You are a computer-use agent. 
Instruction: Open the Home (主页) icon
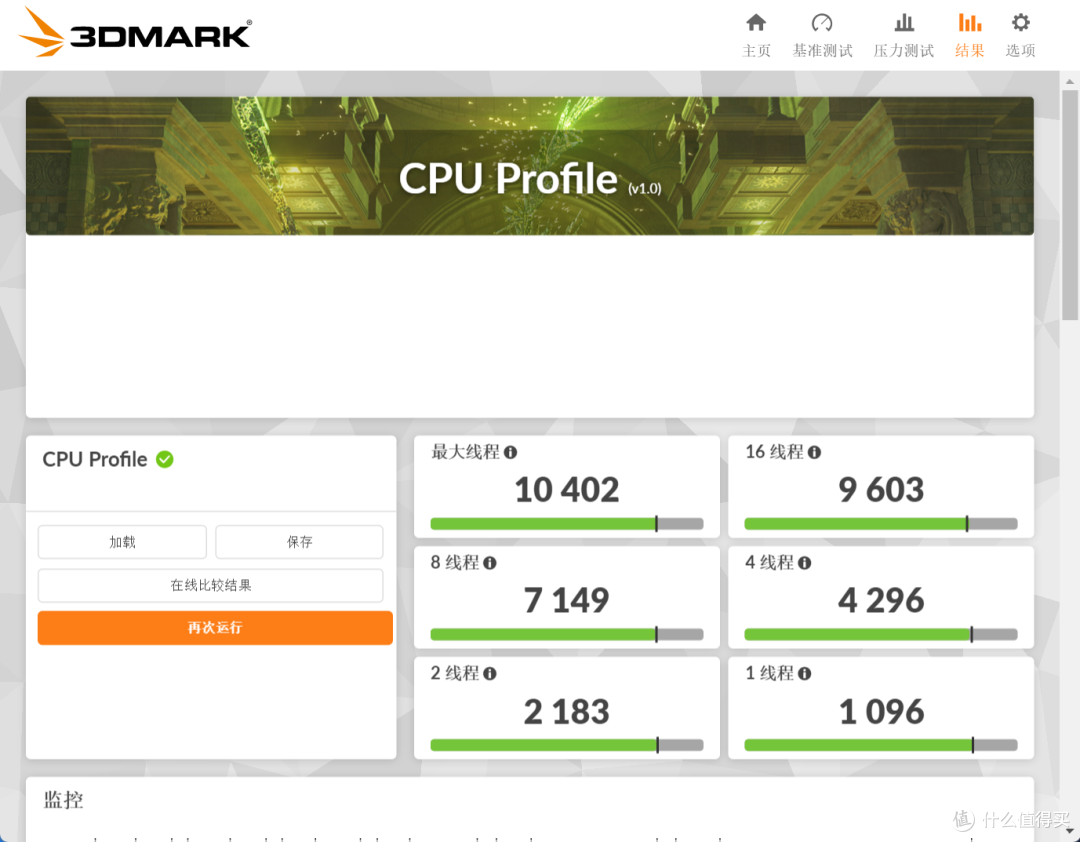(x=756, y=23)
